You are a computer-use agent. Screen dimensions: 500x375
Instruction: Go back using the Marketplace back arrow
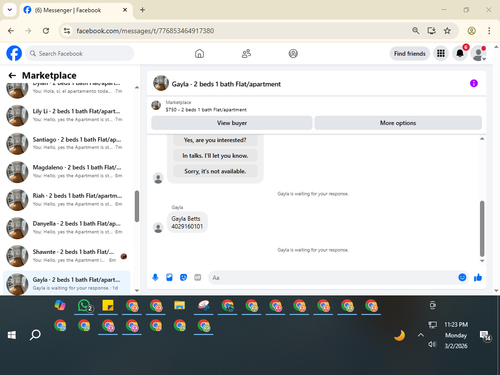click(x=12, y=76)
